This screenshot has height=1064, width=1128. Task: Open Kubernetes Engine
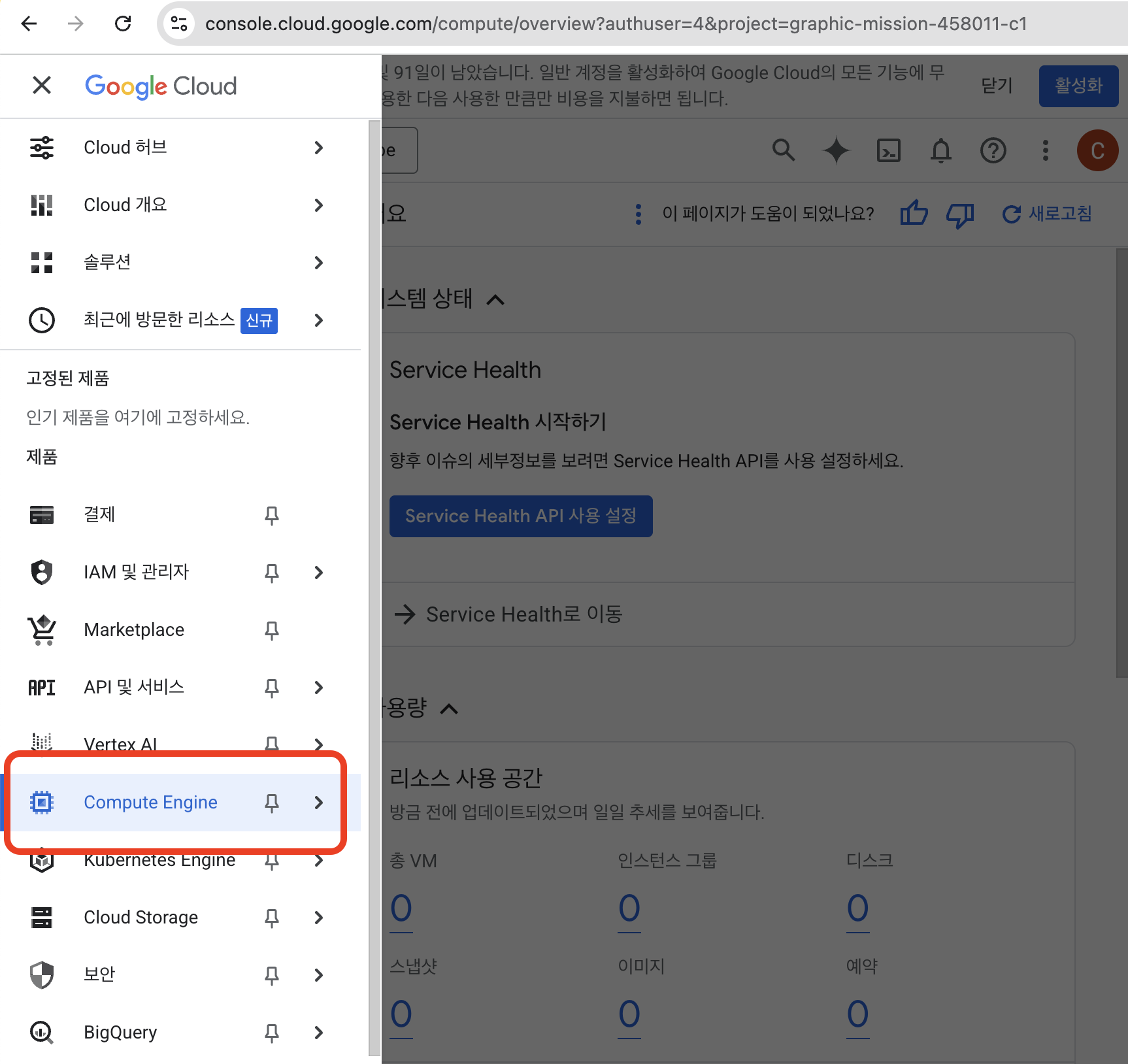[x=159, y=860]
